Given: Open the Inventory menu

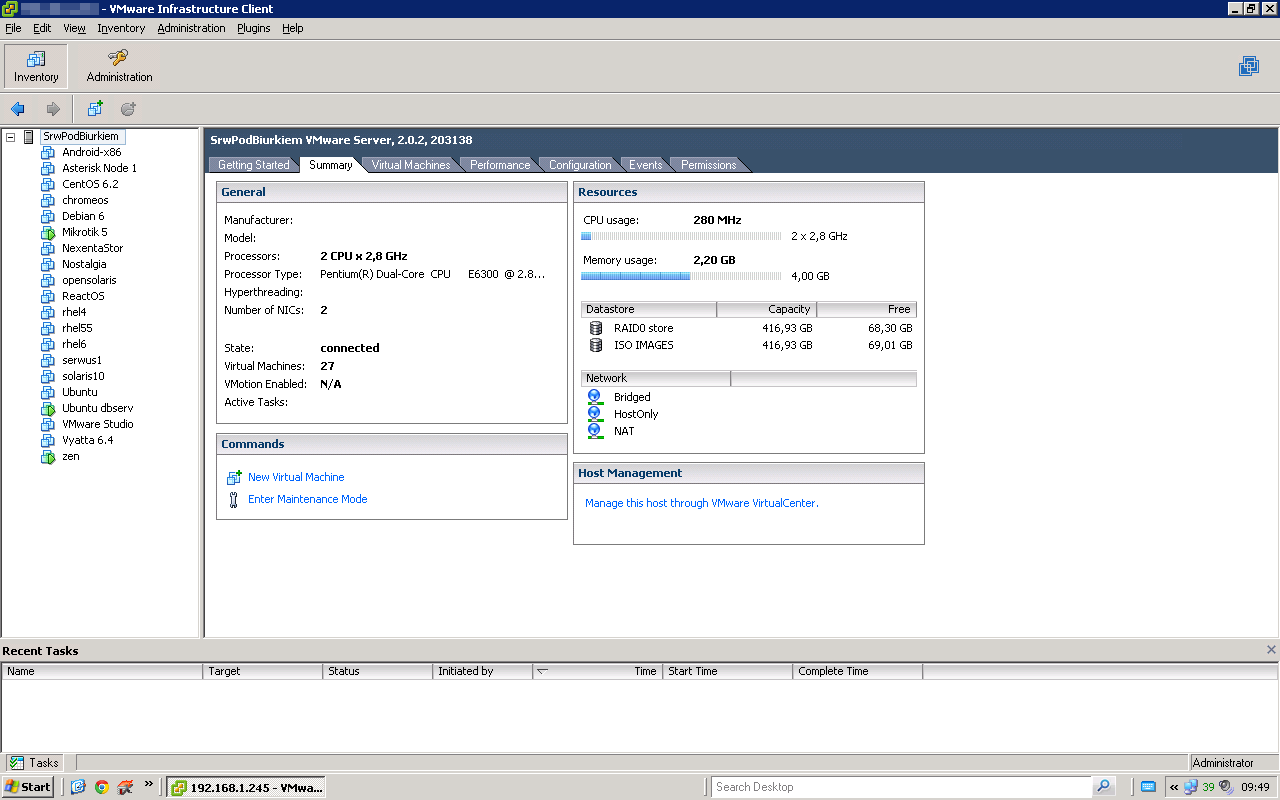Looking at the screenshot, I should tap(121, 28).
